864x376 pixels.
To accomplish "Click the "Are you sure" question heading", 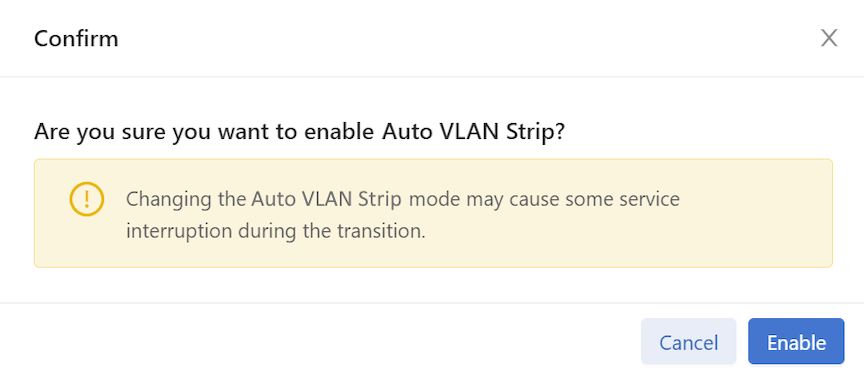I will coord(300,132).
